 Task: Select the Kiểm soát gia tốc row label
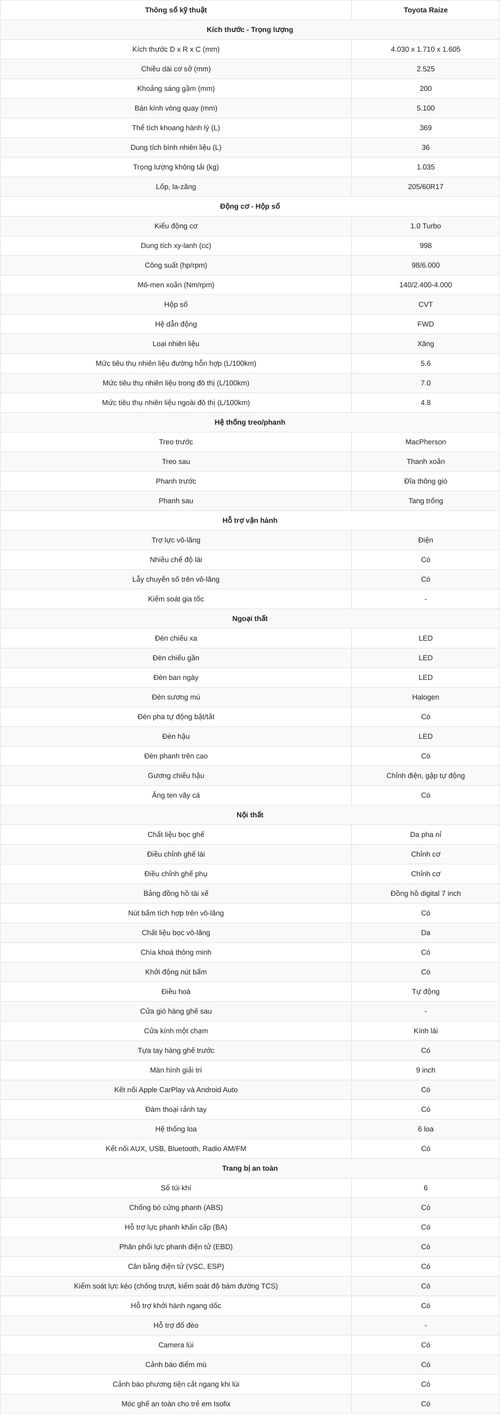click(176, 598)
